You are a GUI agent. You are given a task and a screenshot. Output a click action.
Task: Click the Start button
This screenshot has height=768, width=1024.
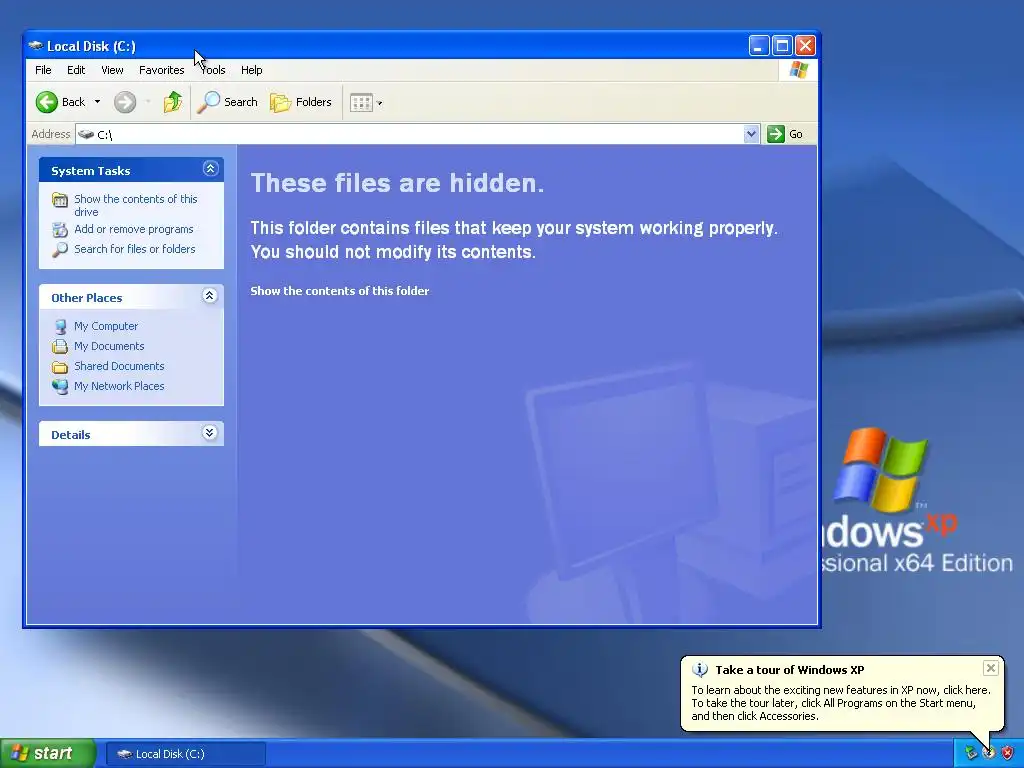pyautogui.click(x=47, y=754)
